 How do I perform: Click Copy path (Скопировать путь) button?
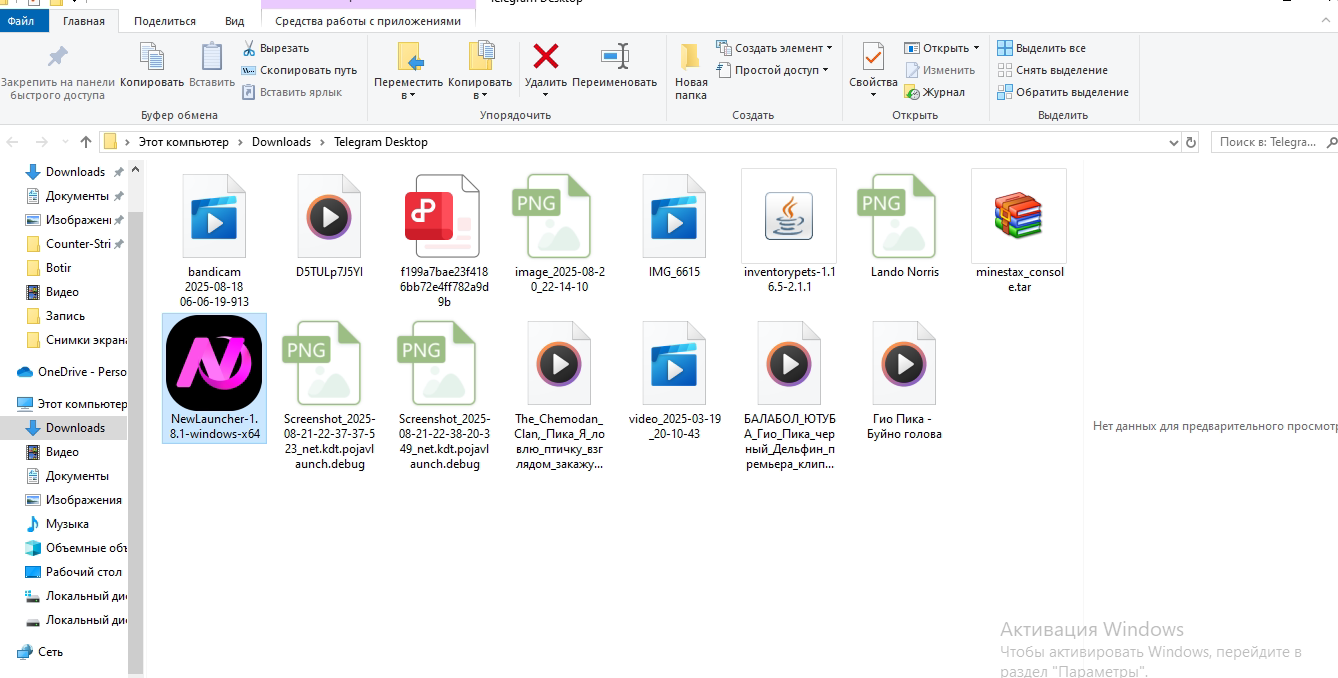point(299,70)
